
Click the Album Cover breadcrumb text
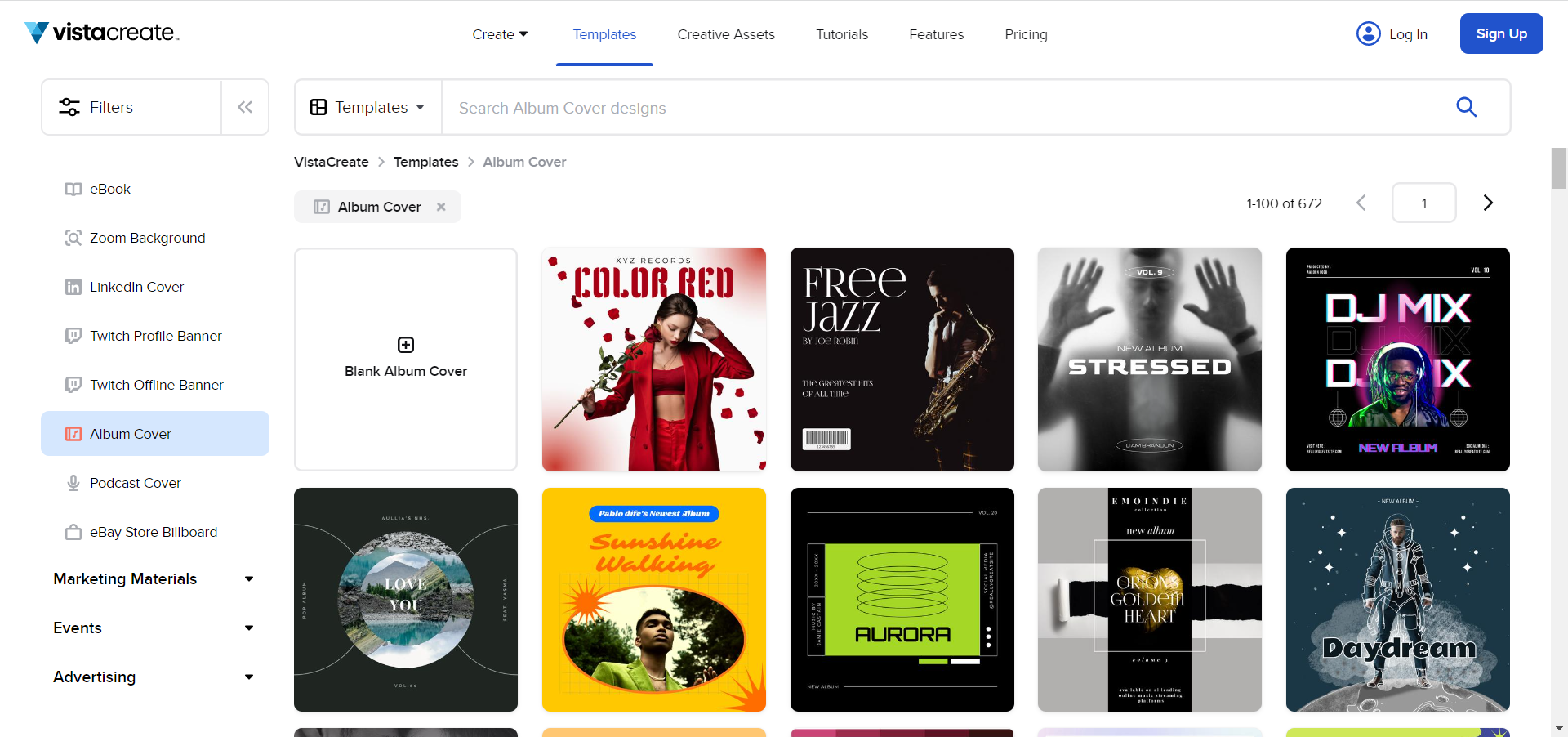pos(524,162)
